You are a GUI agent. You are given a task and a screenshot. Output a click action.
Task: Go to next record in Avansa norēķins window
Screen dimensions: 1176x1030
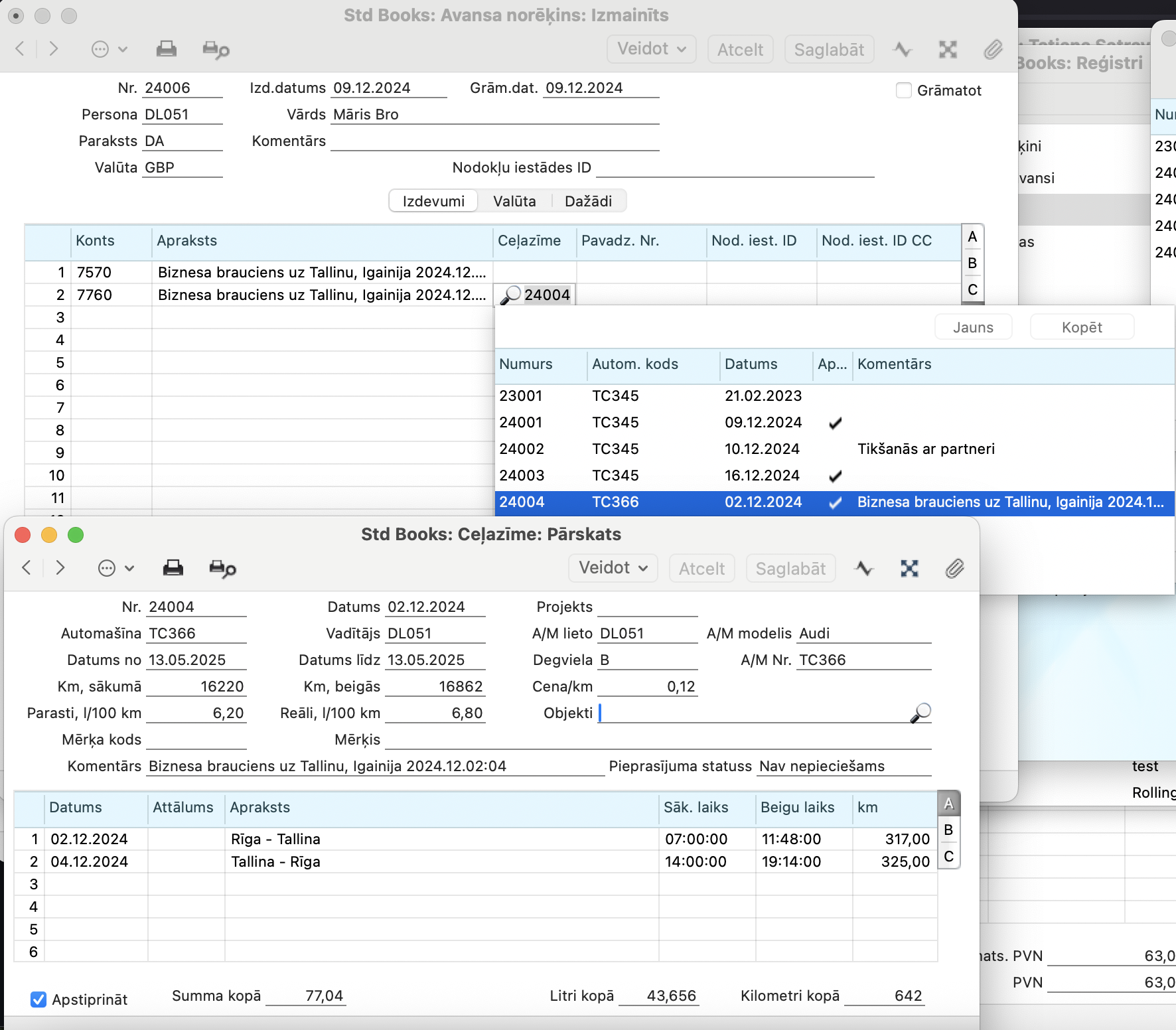point(54,48)
